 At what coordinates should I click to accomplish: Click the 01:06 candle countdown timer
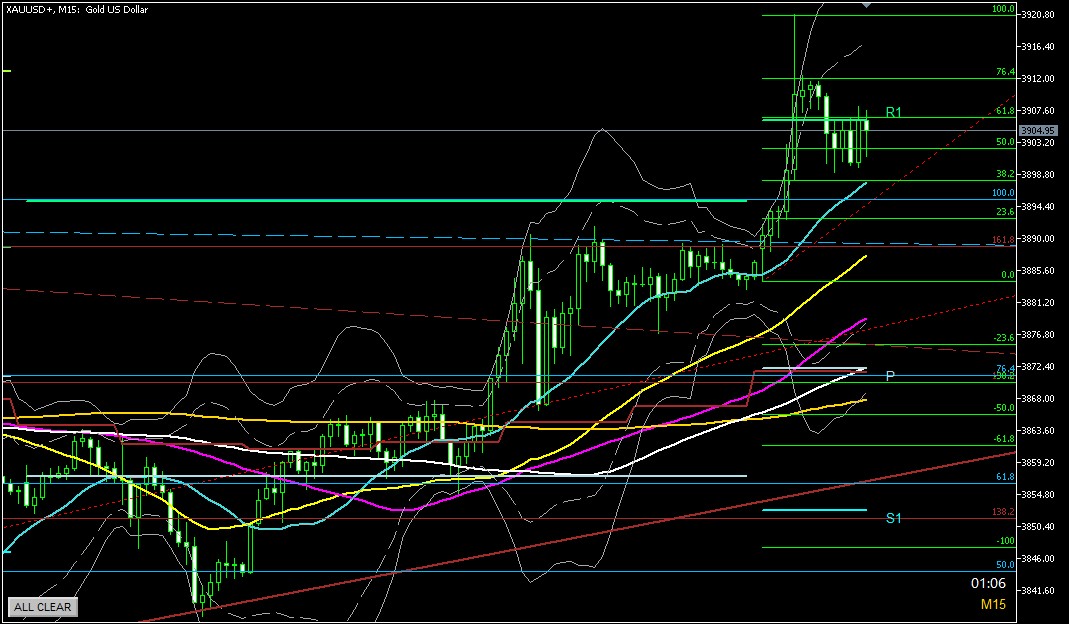point(987,582)
